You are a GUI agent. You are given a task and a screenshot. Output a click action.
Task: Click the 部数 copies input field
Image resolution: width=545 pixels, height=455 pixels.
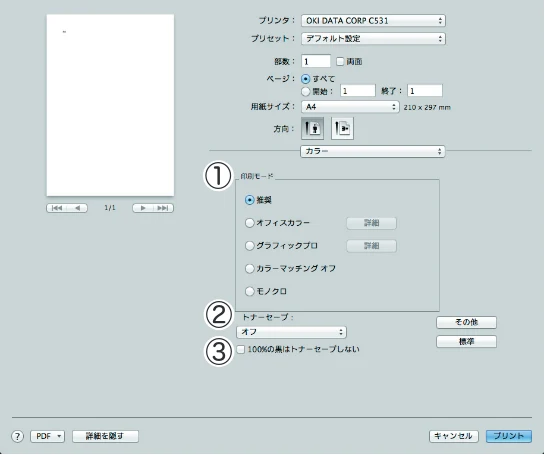point(316,62)
